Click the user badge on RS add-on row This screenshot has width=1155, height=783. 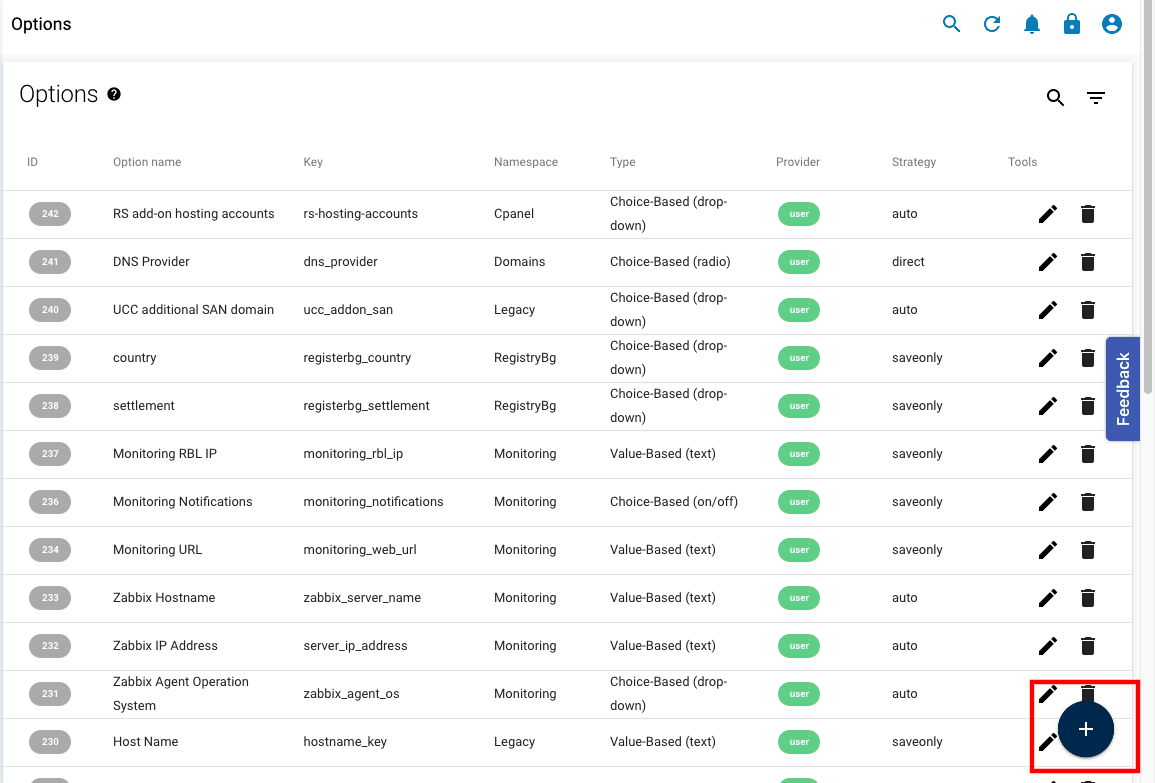tap(798, 214)
